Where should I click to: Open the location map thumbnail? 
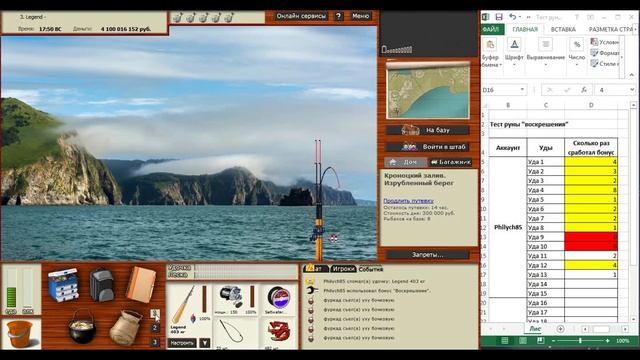(x=428, y=90)
